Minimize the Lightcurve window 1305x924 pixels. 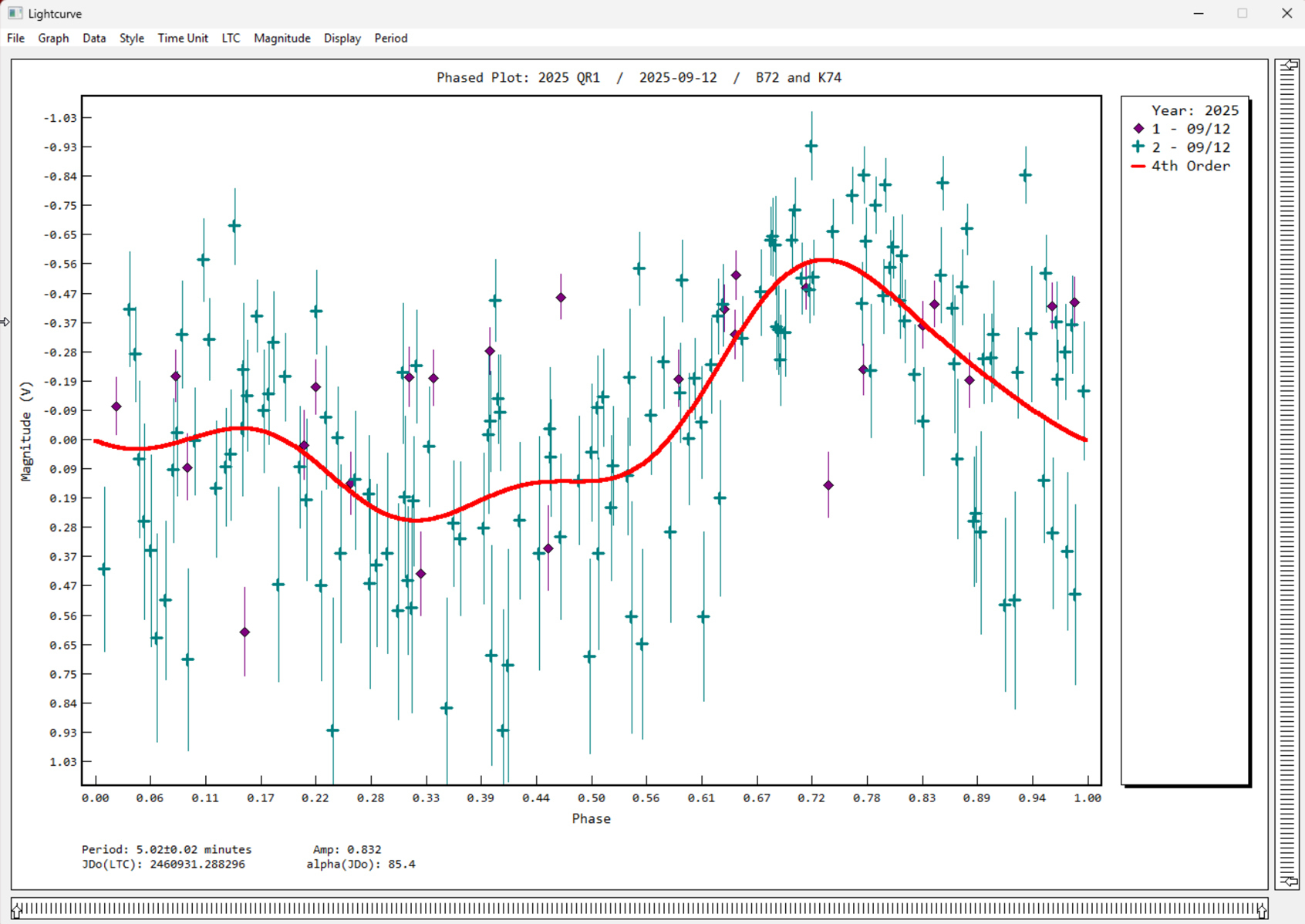click(x=1199, y=13)
